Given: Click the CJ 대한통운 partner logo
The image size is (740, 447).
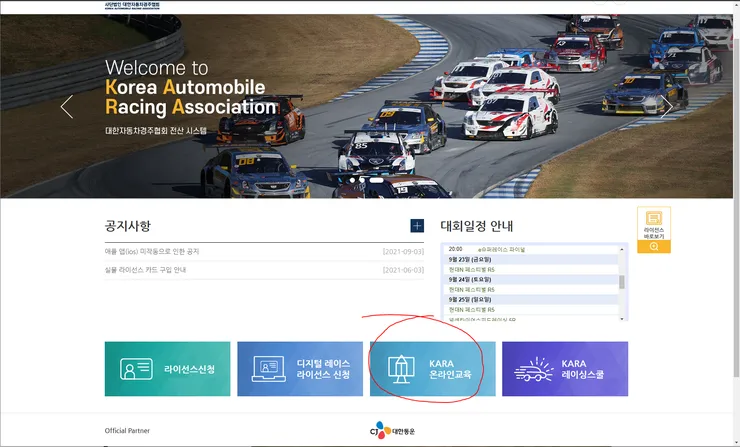Looking at the screenshot, I should point(392,430).
